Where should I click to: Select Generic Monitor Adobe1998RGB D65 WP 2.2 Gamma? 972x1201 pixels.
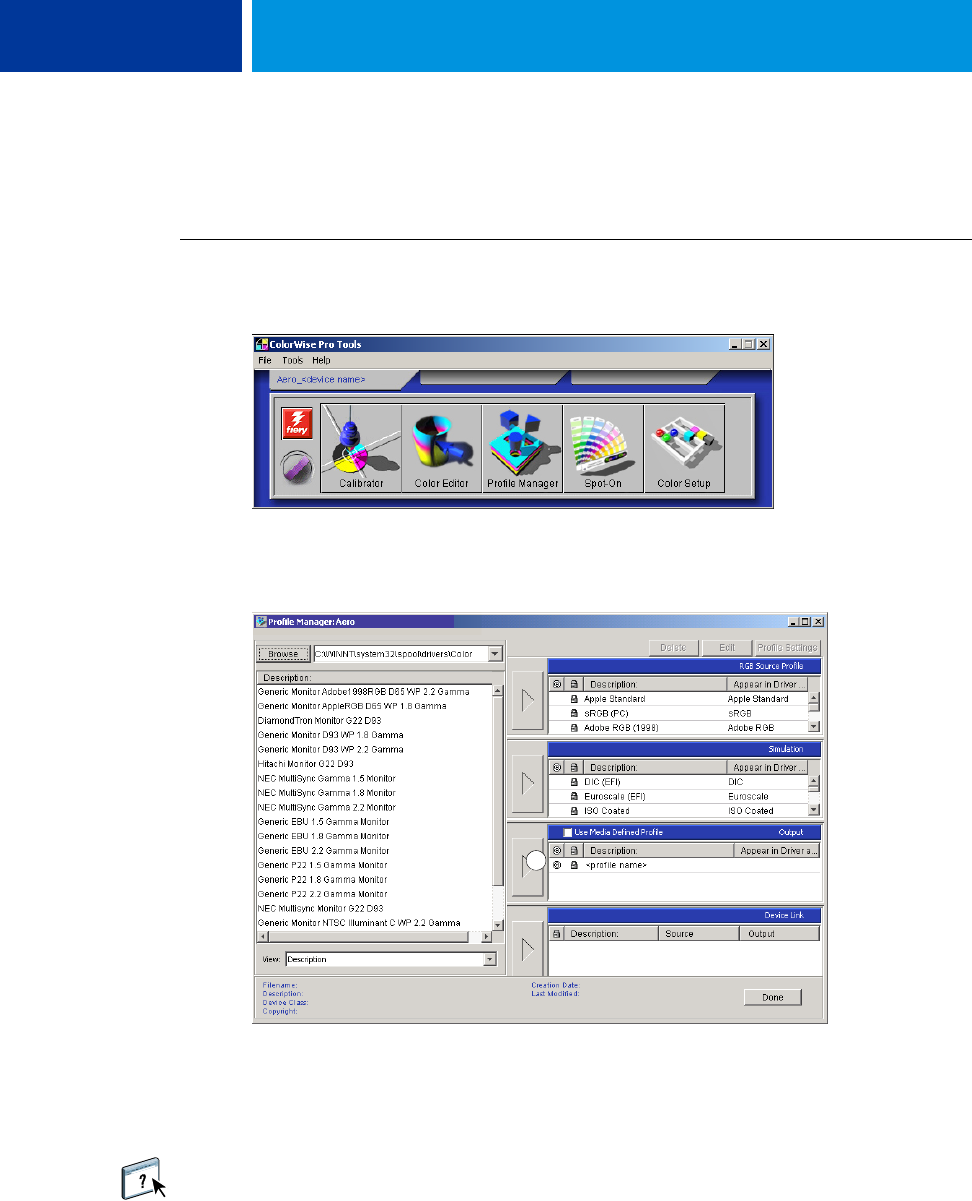click(x=364, y=691)
